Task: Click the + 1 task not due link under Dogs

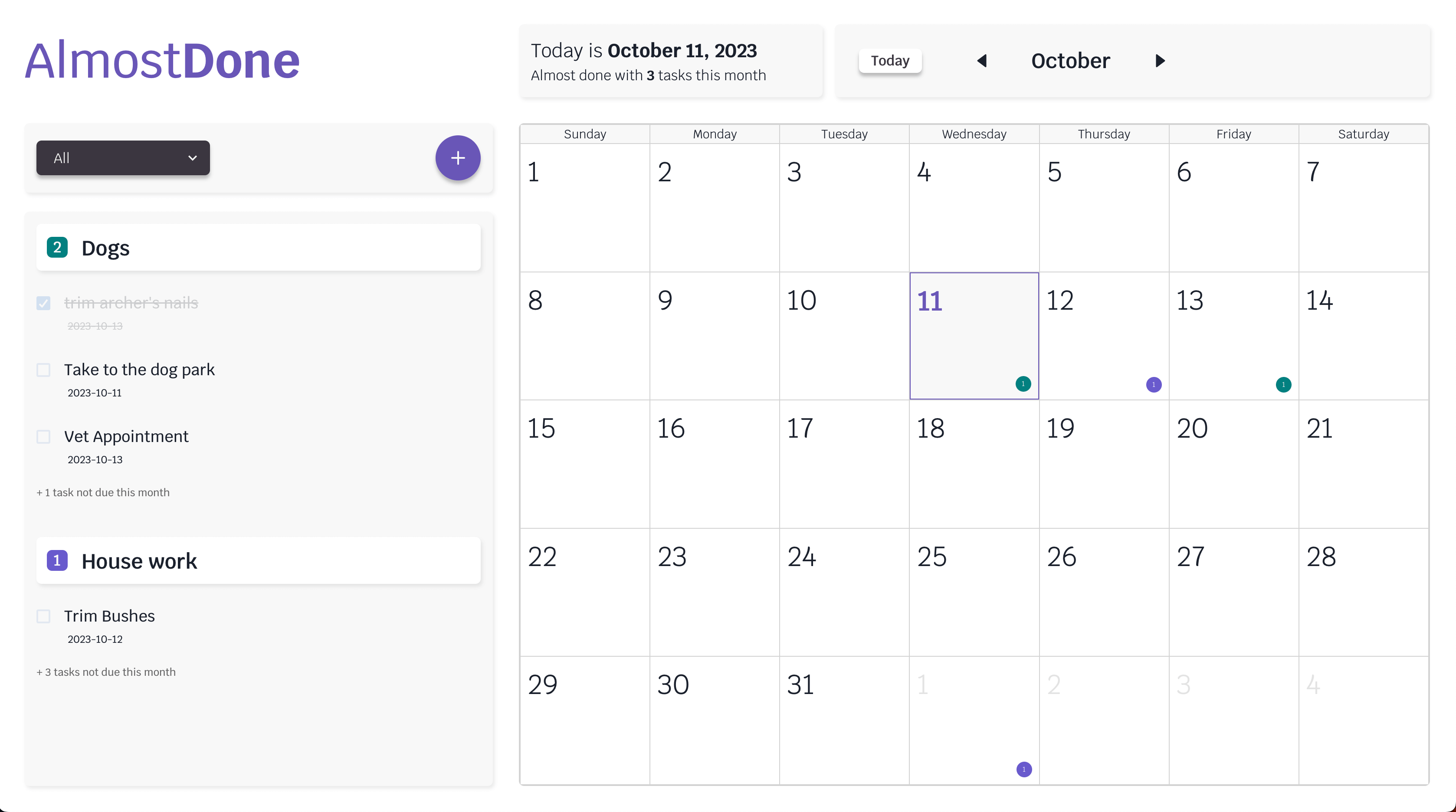Action: (x=102, y=491)
